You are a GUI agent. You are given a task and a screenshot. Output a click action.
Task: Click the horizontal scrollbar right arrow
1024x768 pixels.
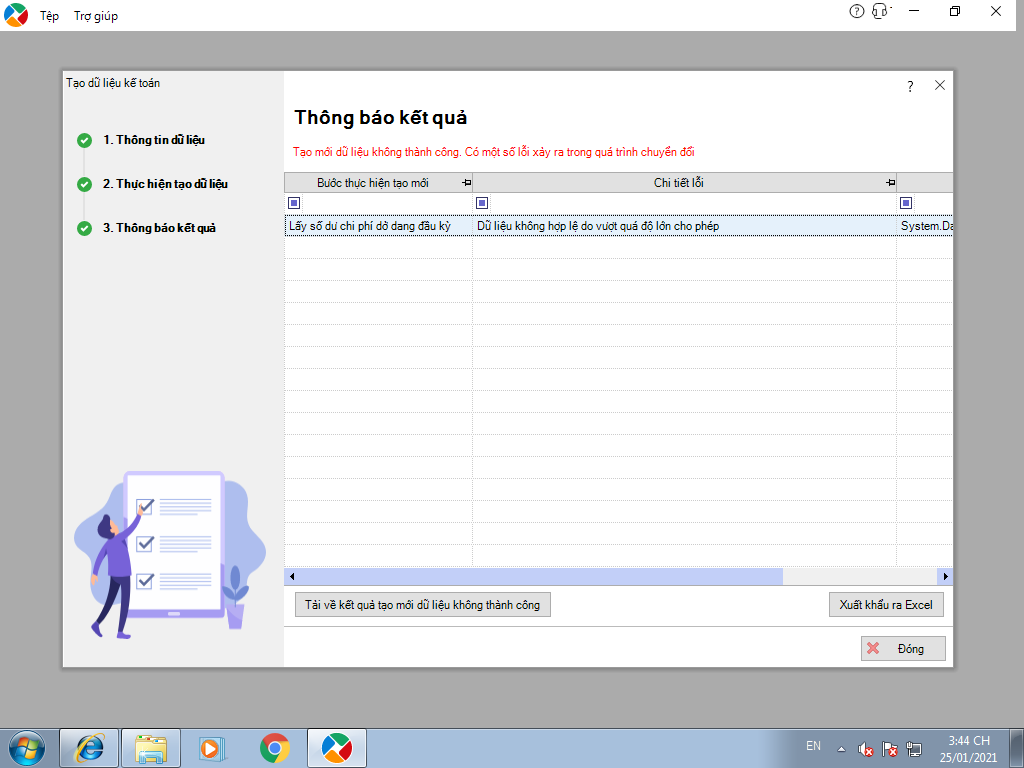[x=946, y=577]
